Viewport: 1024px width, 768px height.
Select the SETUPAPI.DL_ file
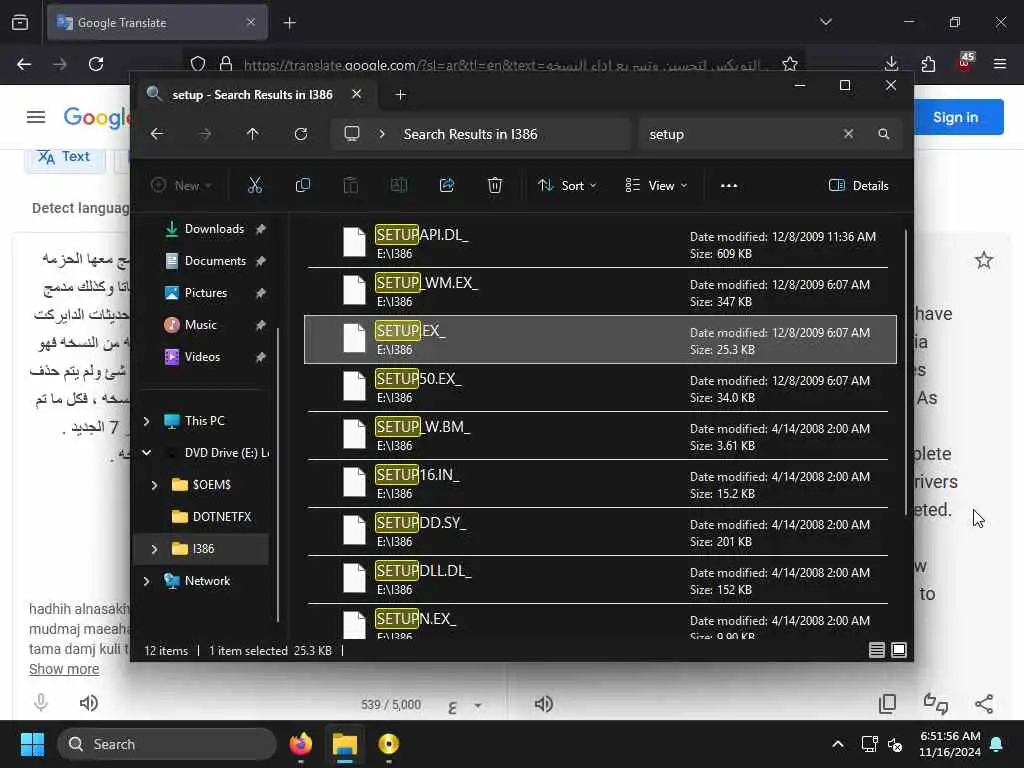pos(600,244)
